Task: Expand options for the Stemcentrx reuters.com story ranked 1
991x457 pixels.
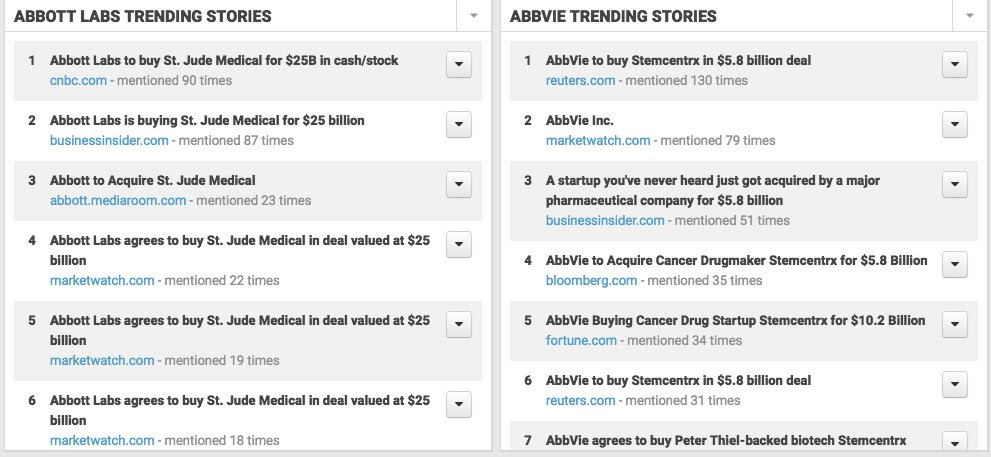Action: click(955, 64)
